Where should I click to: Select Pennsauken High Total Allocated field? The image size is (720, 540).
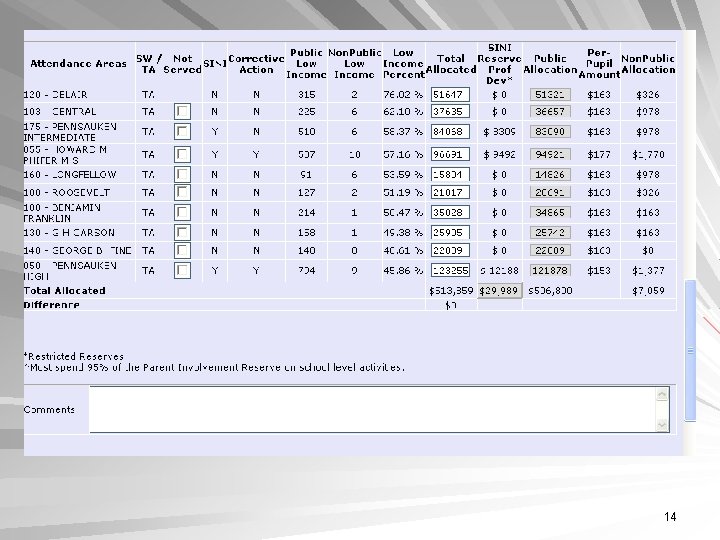point(450,270)
